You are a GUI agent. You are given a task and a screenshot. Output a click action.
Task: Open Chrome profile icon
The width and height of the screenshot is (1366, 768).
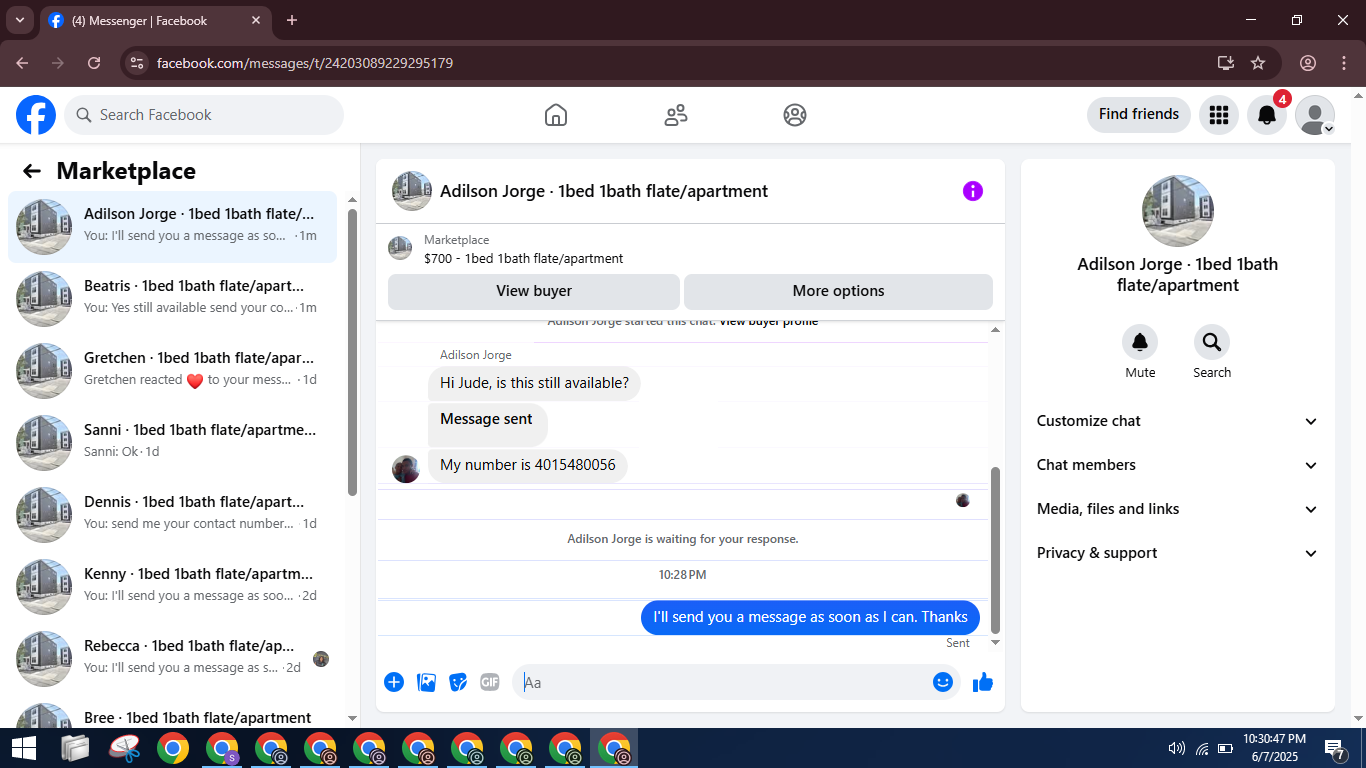click(x=1308, y=63)
